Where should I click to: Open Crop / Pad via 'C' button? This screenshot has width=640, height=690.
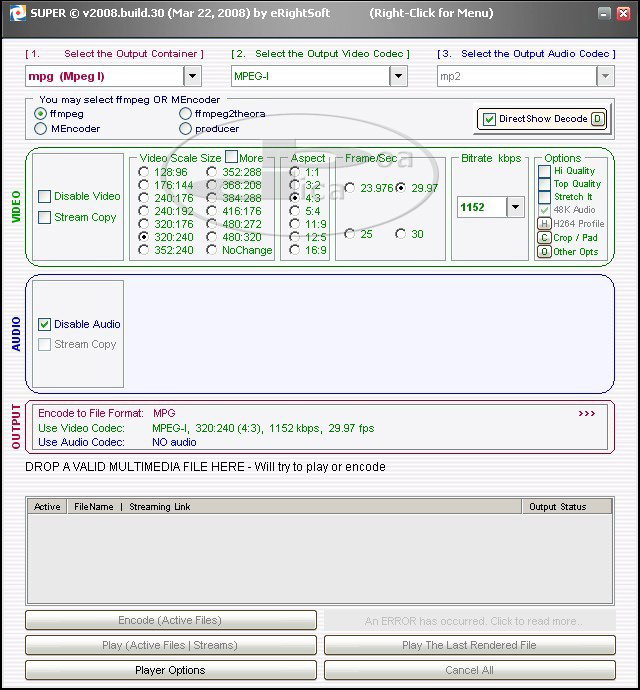tap(545, 238)
